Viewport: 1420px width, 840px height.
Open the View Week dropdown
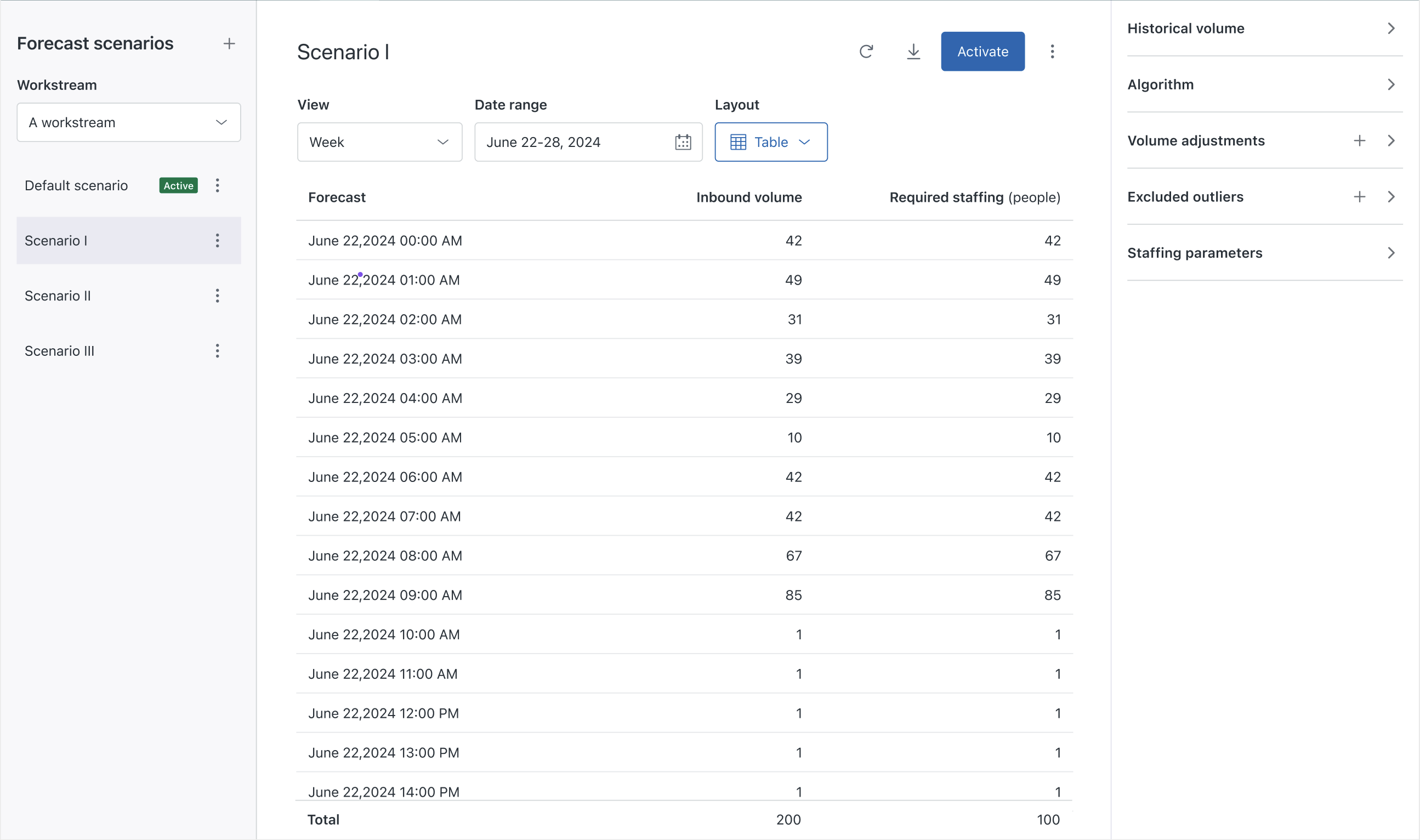(379, 142)
